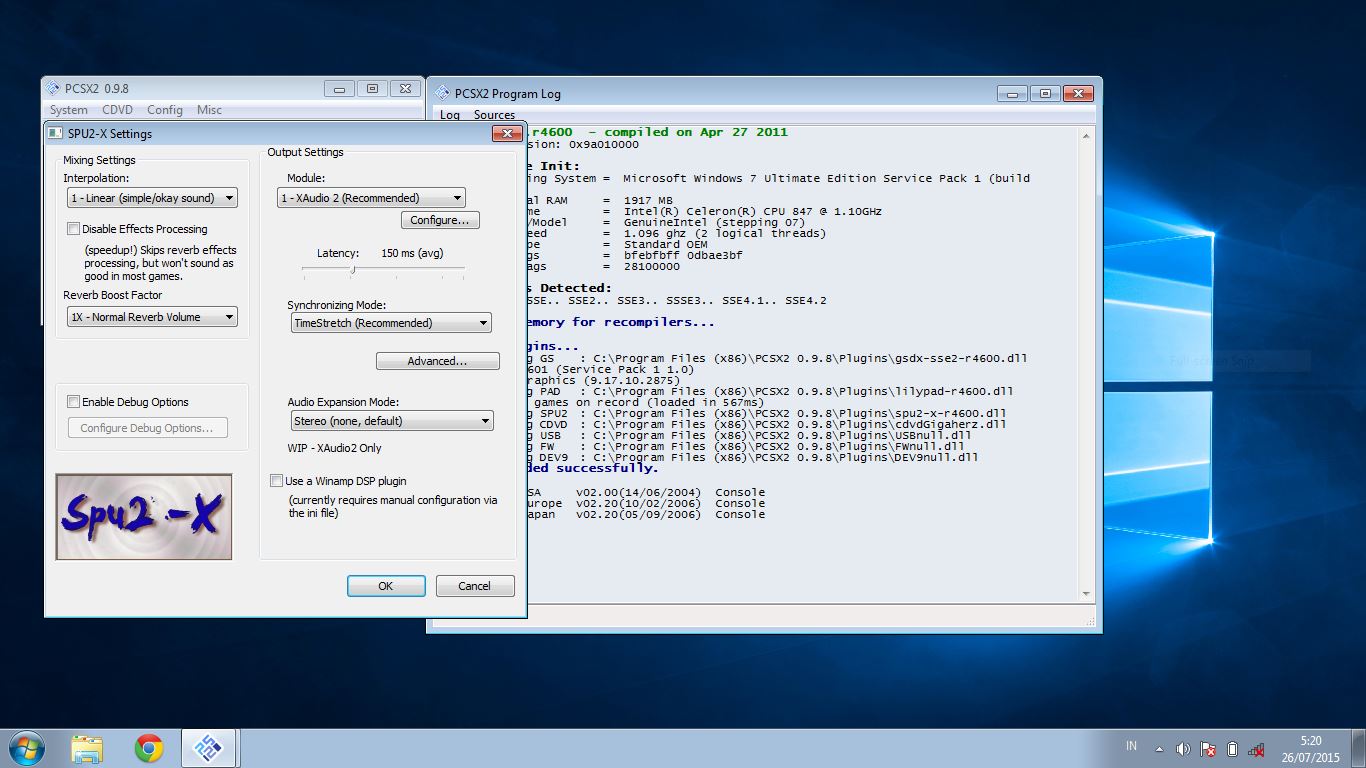Open the Audio Expansion Mode dropdown
Screen dimensions: 1366x768
click(x=391, y=421)
